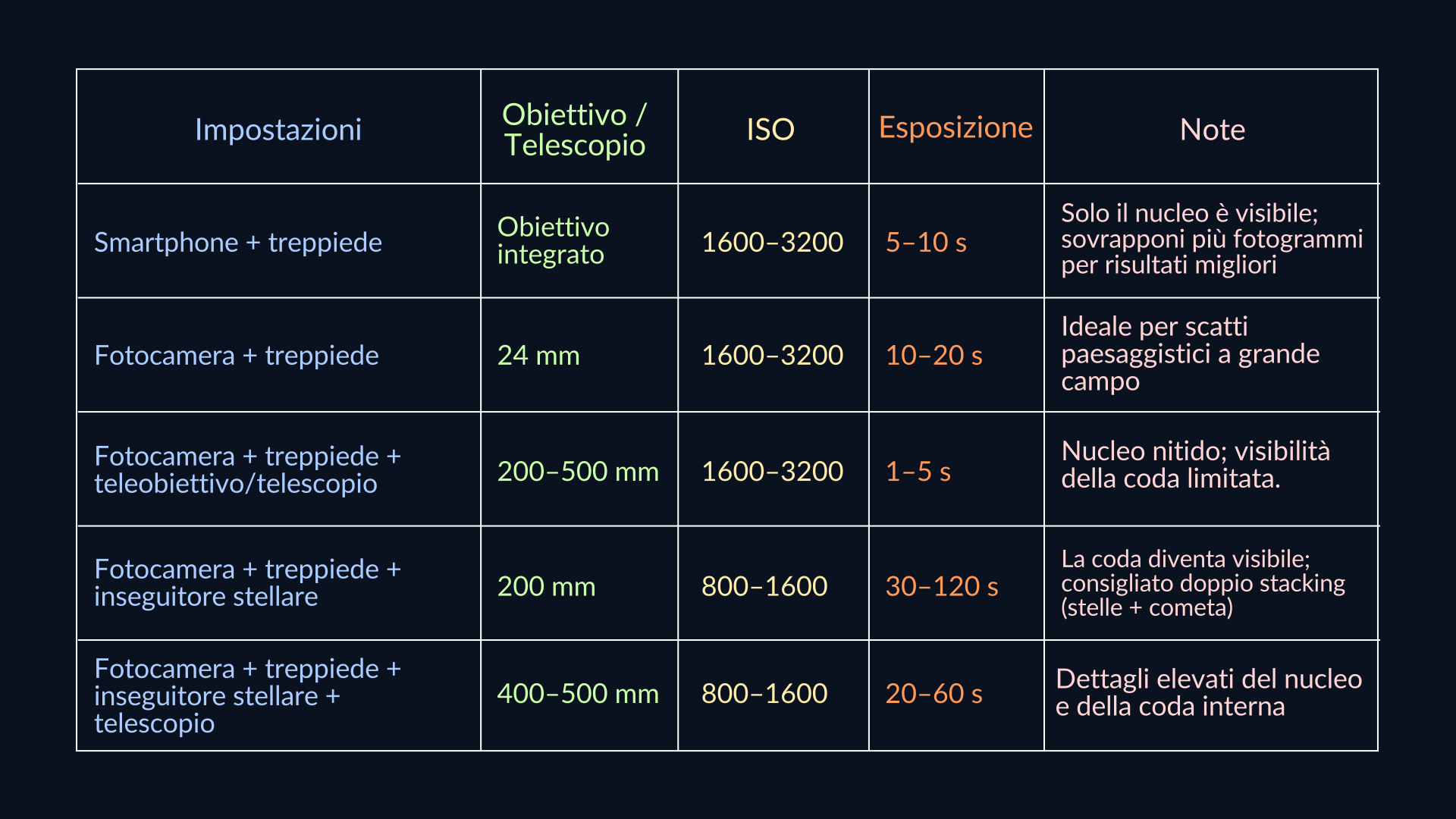Select the 400–500 mm cell
The image size is (1456, 819).
coord(578,694)
